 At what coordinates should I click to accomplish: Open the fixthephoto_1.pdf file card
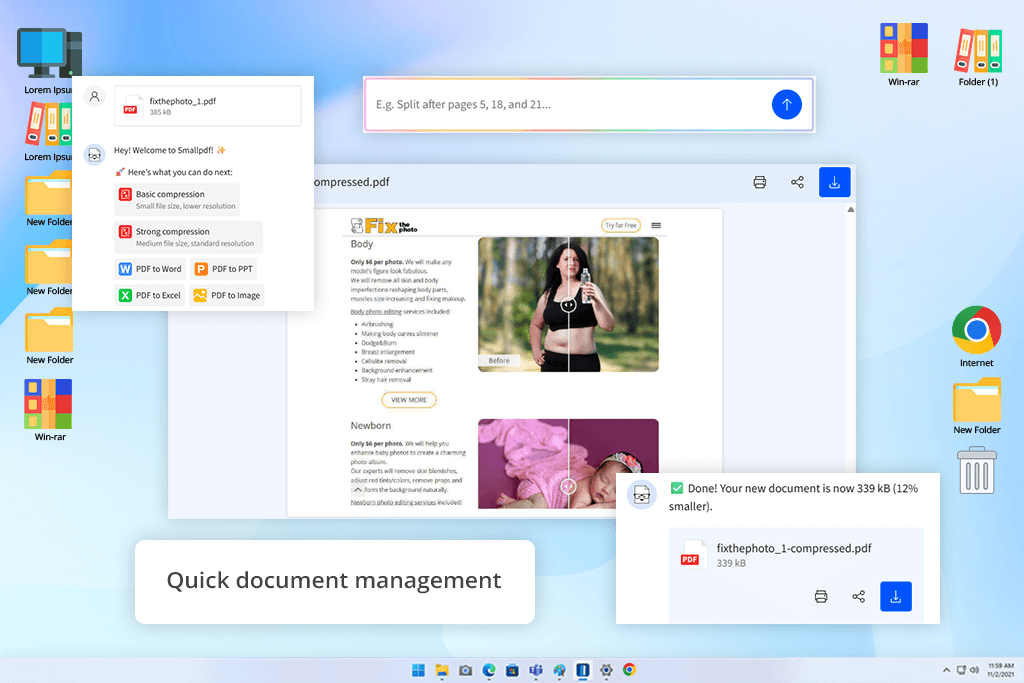point(207,106)
